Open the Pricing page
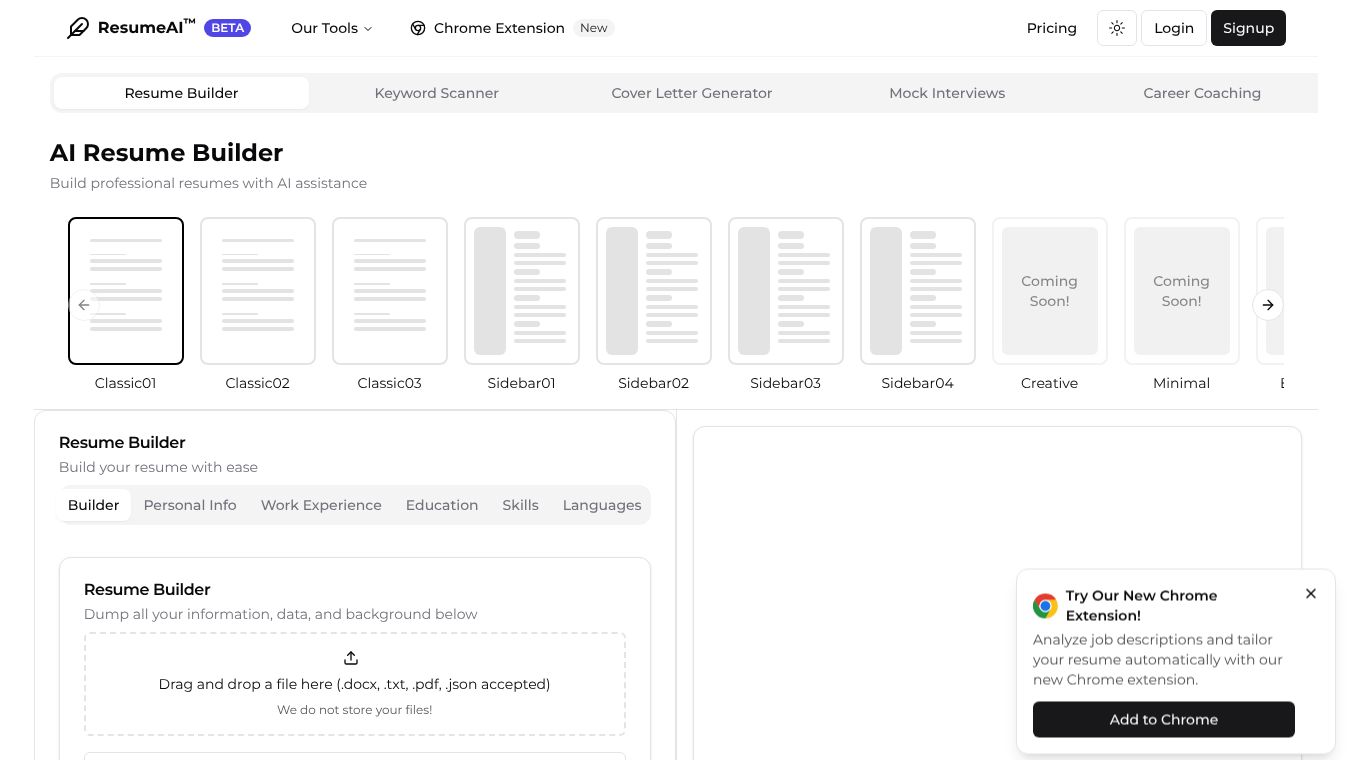 pos(1052,28)
